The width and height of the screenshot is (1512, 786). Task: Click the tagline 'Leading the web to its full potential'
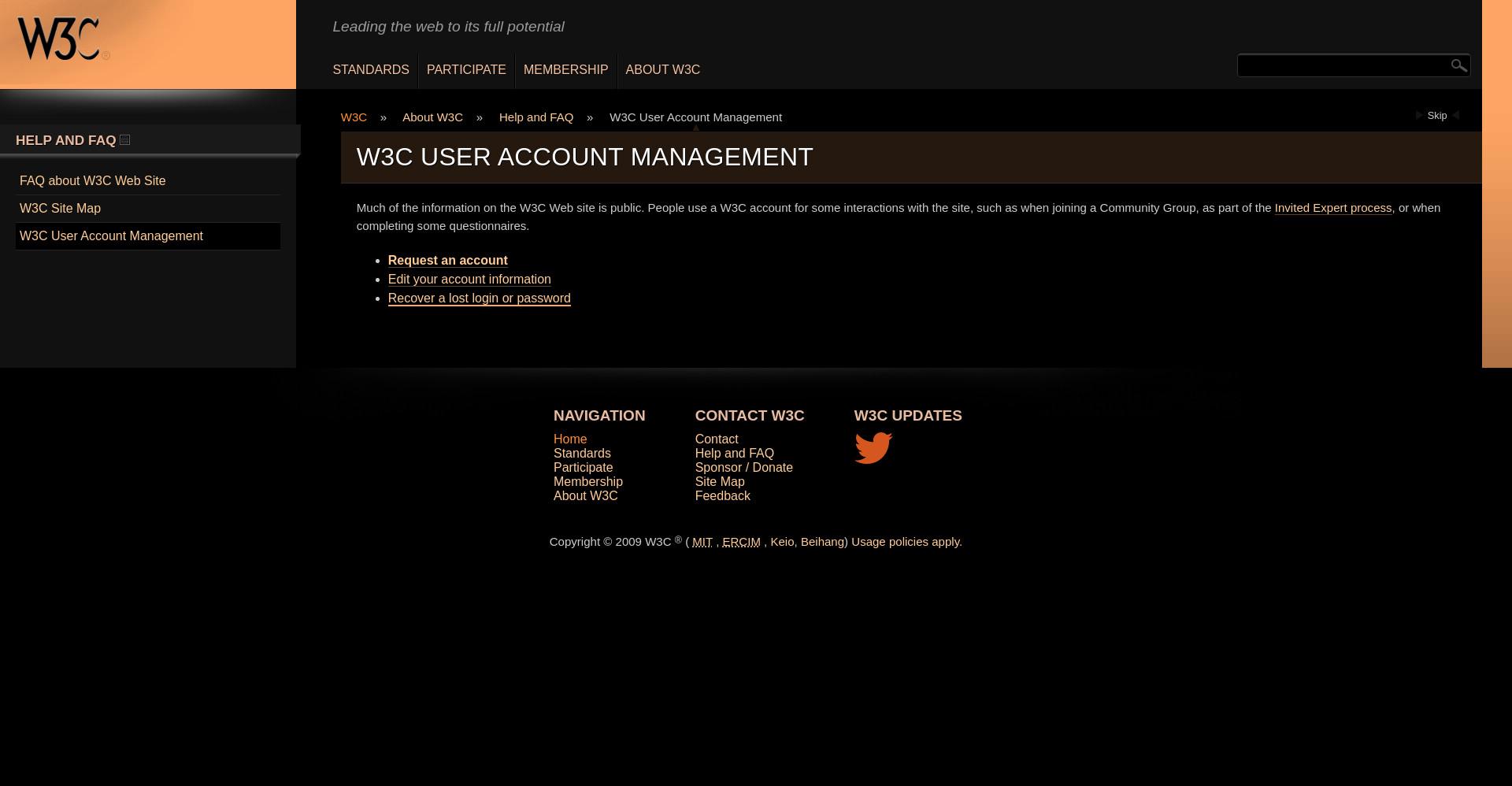pos(448,27)
